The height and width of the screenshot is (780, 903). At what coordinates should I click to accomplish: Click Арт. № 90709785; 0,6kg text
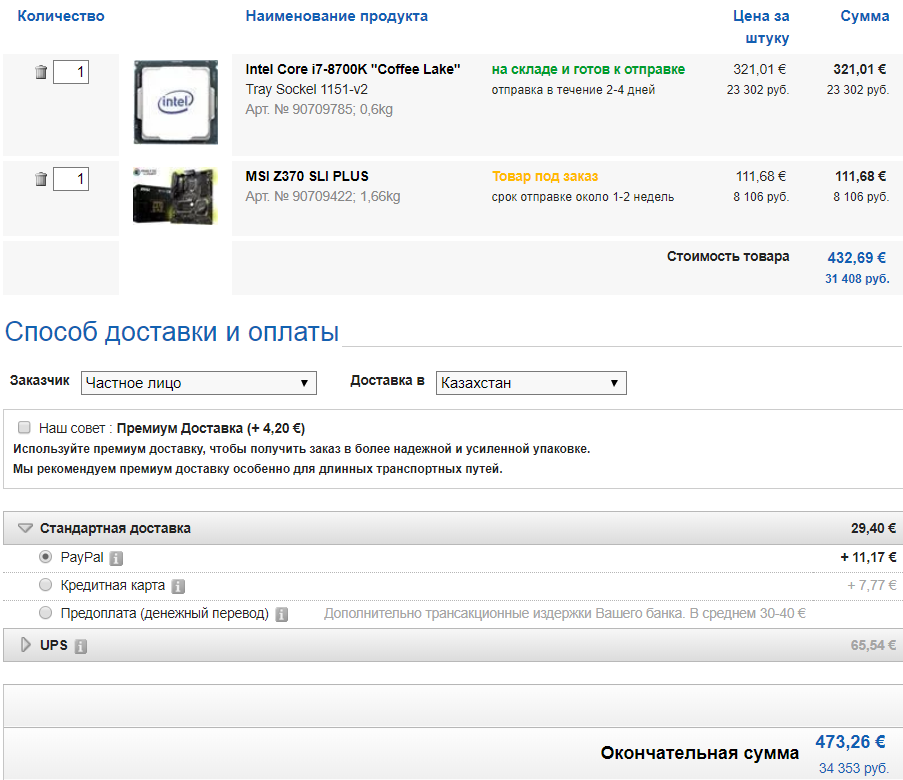point(319,109)
